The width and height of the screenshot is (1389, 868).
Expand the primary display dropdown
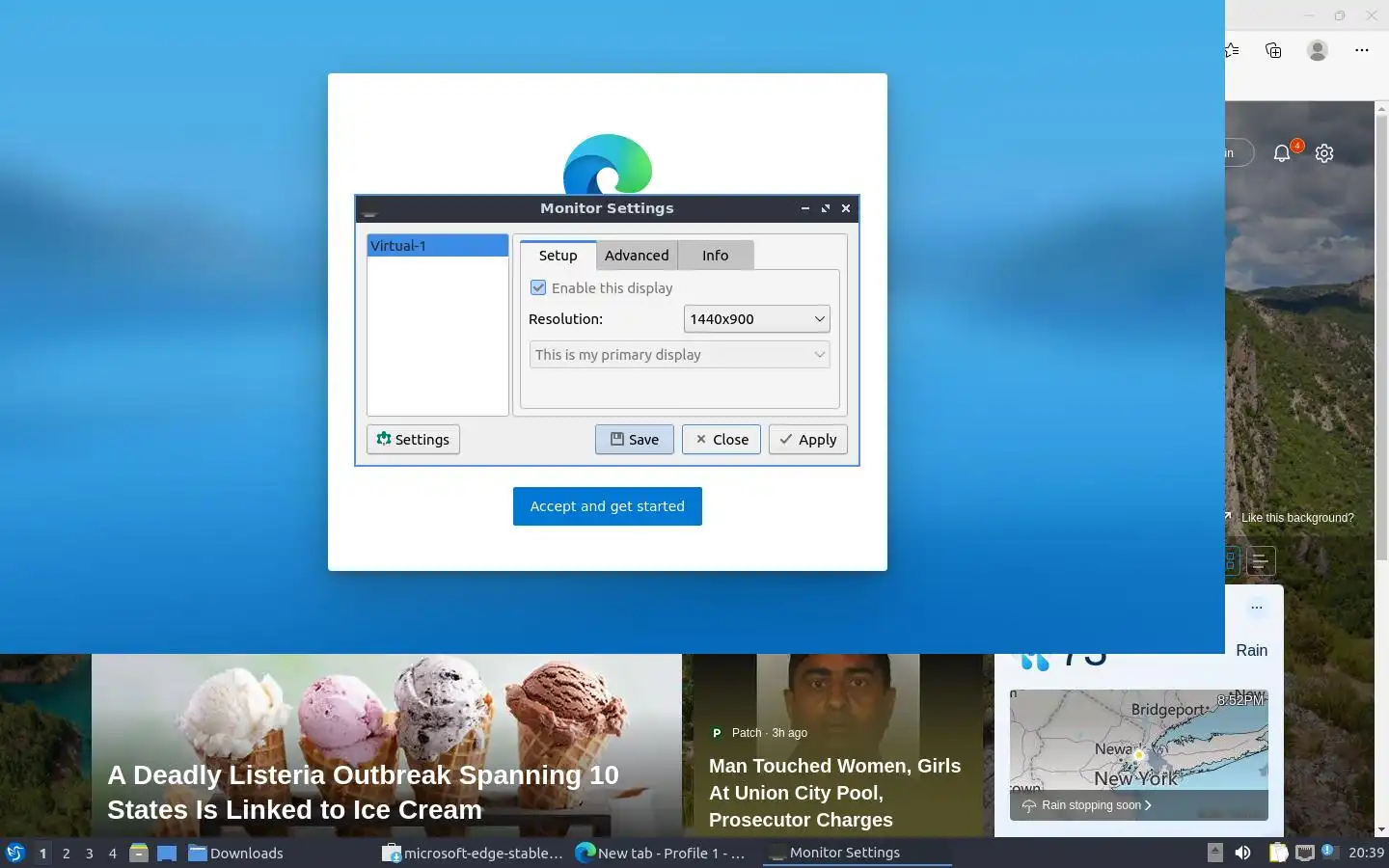click(x=679, y=355)
